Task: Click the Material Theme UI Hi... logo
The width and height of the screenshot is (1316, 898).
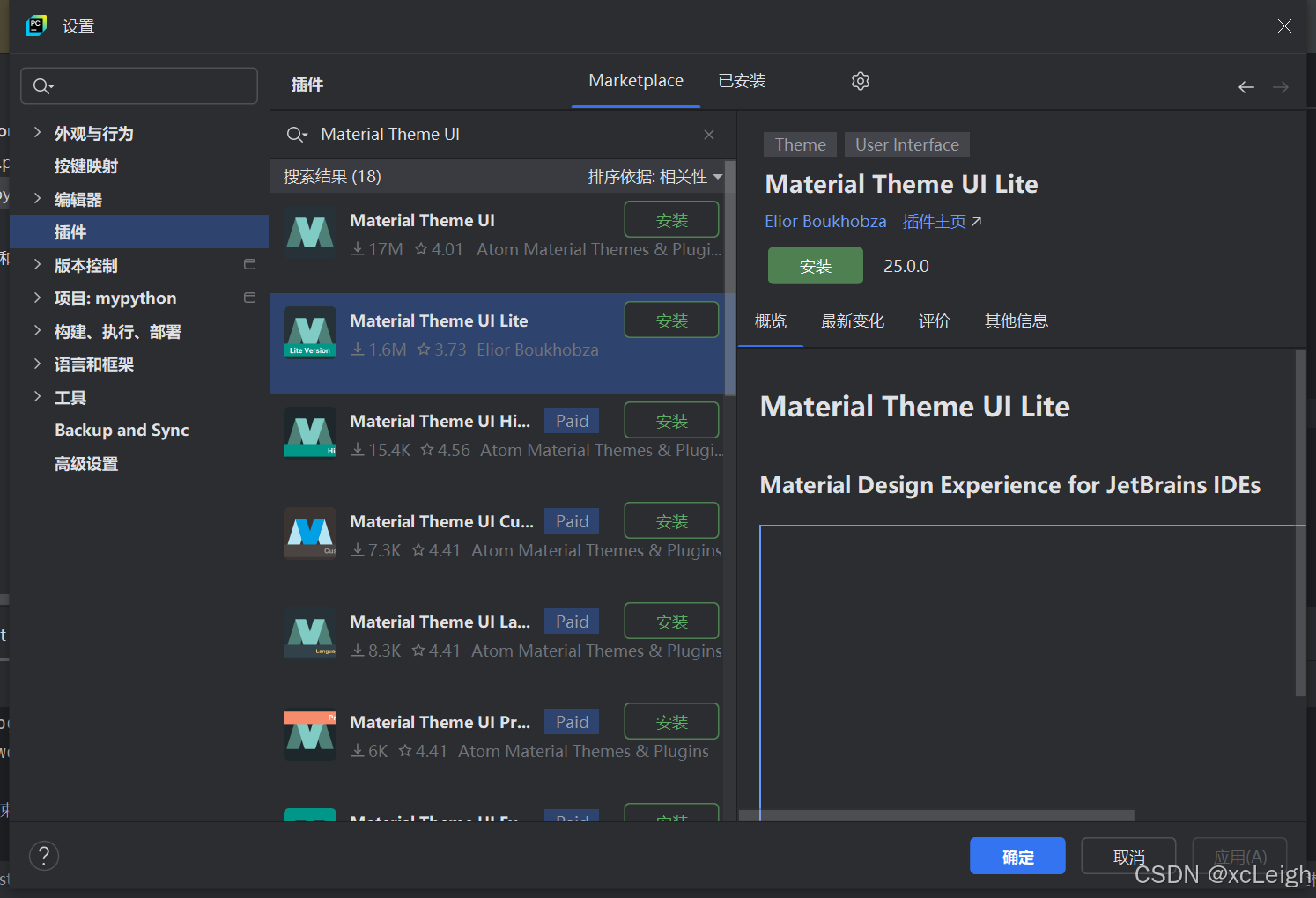Action: [x=310, y=433]
